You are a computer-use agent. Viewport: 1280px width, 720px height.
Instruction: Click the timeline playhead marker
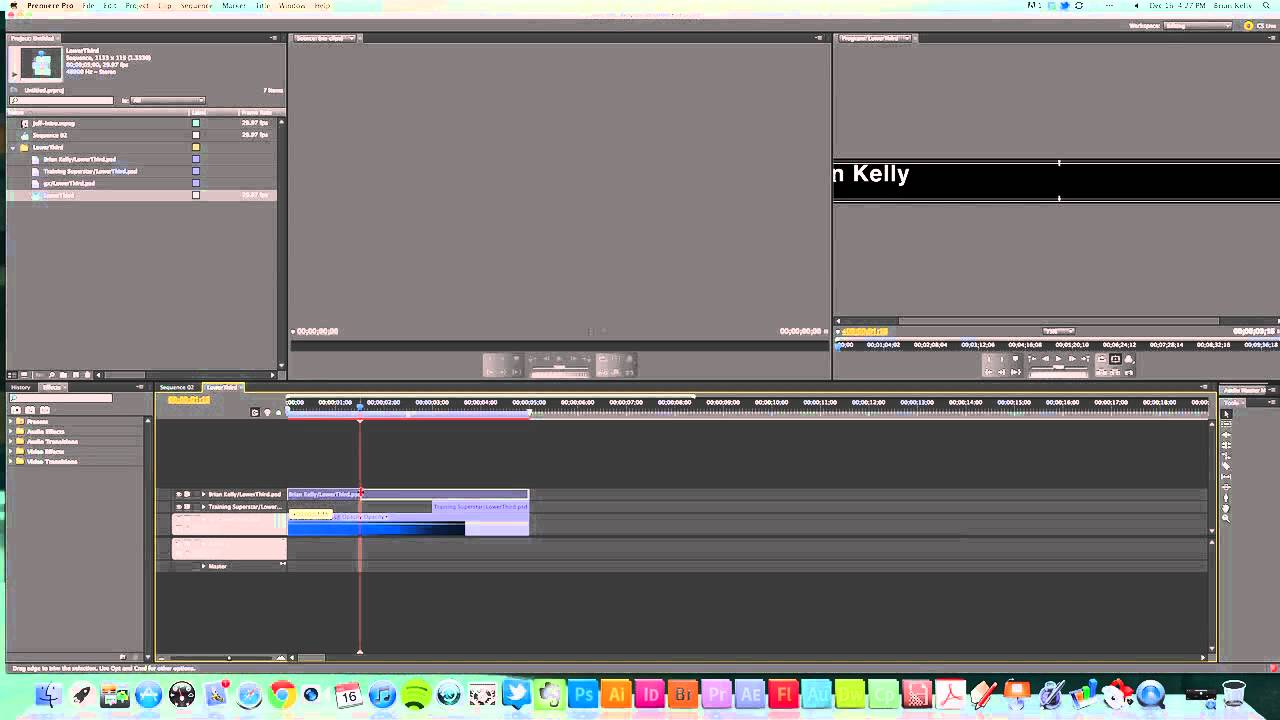[x=360, y=408]
